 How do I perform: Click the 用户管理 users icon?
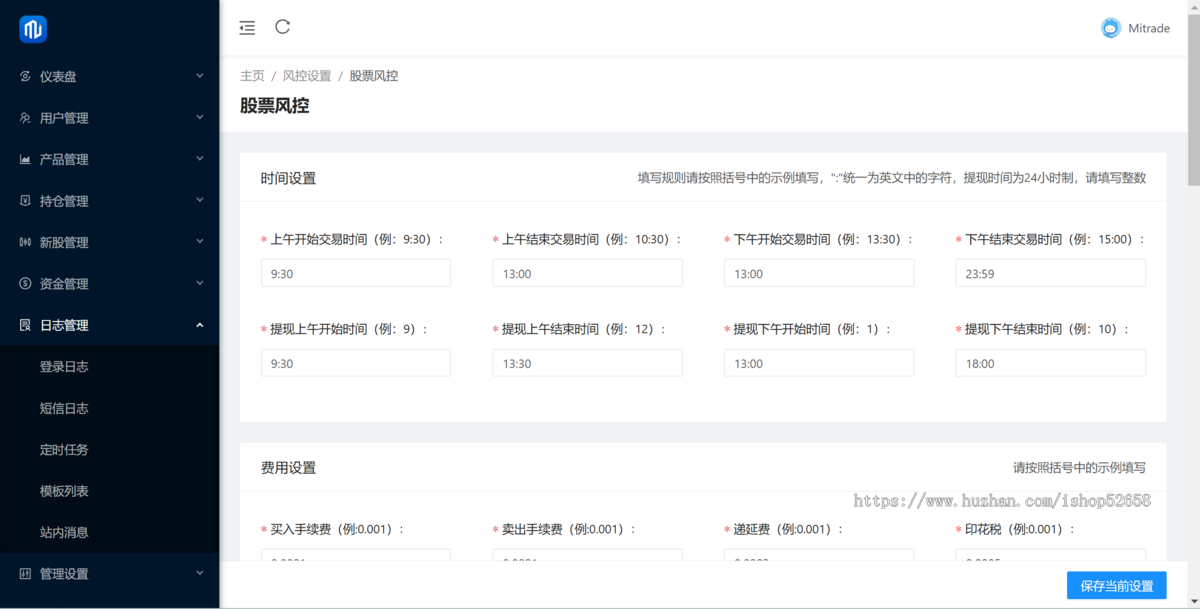click(x=25, y=118)
